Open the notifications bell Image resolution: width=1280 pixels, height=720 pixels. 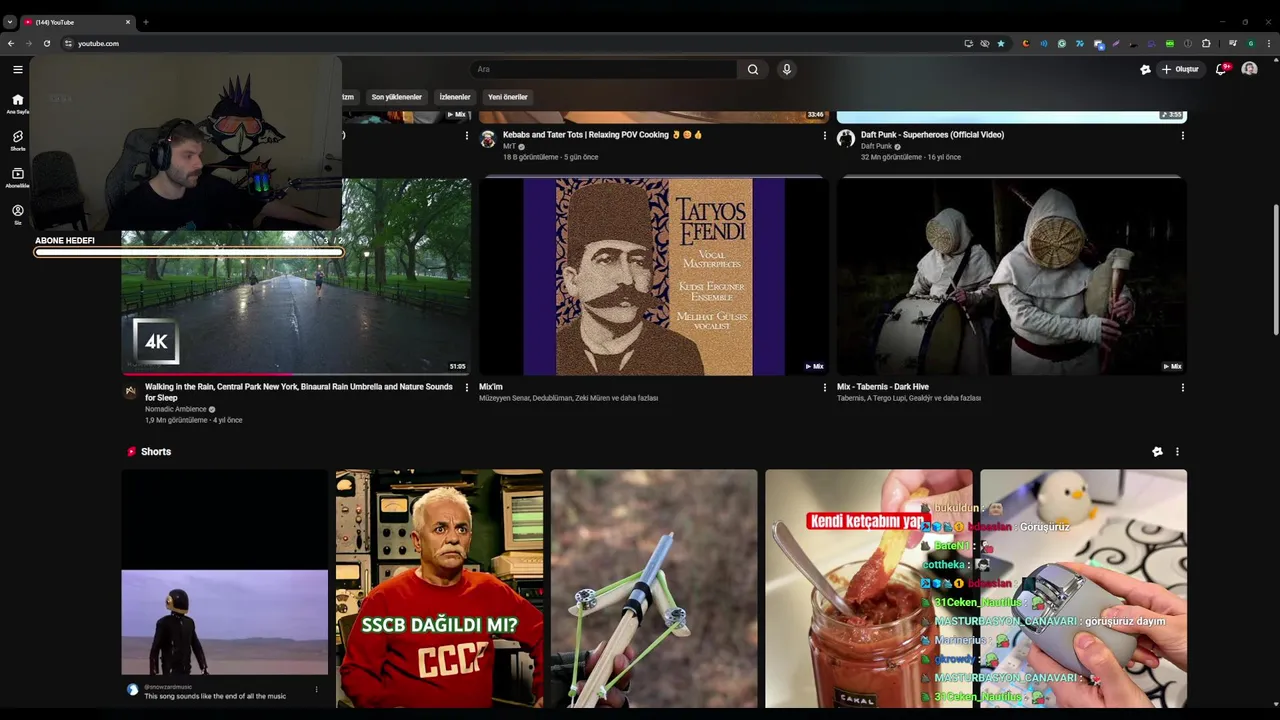pyautogui.click(x=1221, y=69)
